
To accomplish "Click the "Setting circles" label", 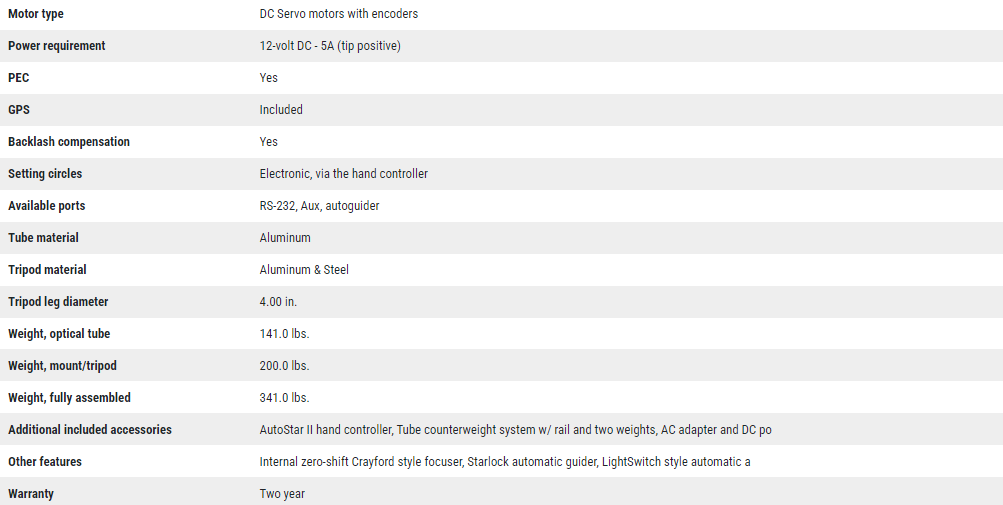I will (45, 174).
